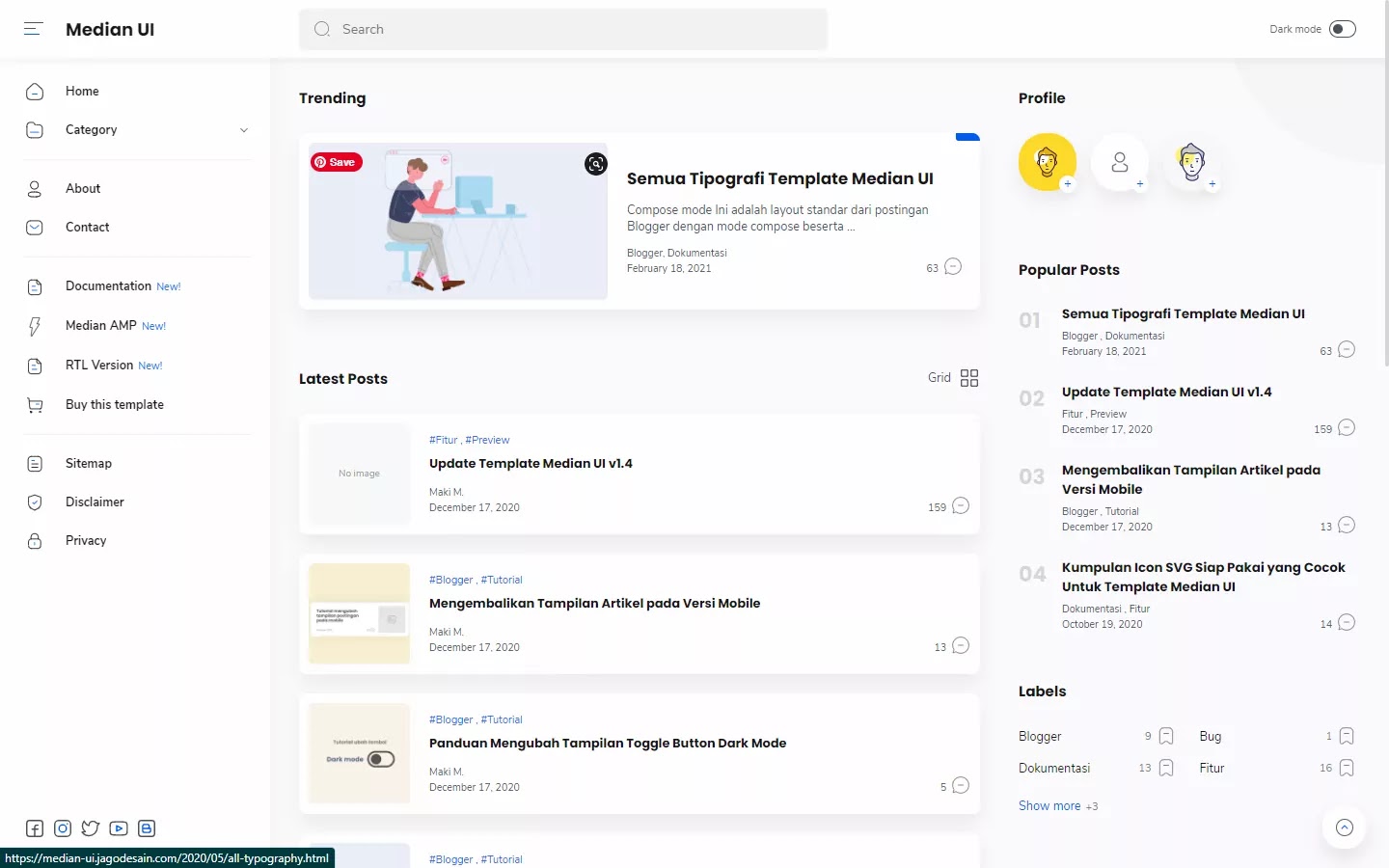Switch latest posts to Grid view

955,378
